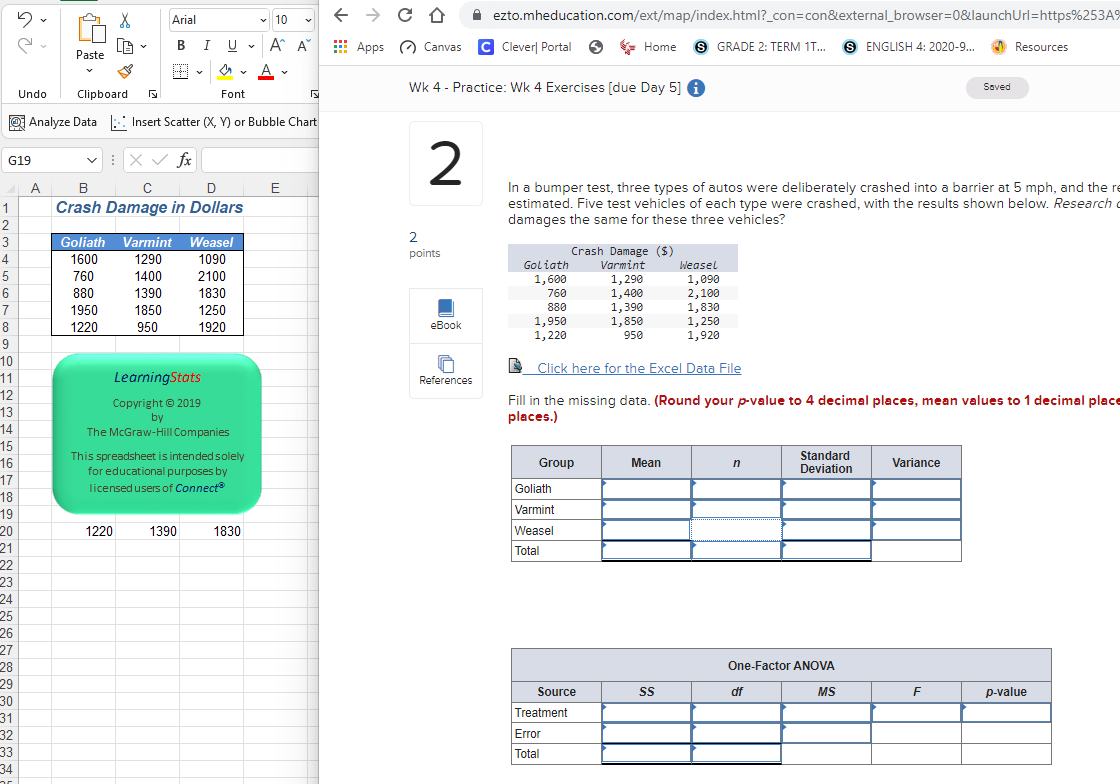Open the eBook resource
The width and height of the screenshot is (1120, 784).
446,315
